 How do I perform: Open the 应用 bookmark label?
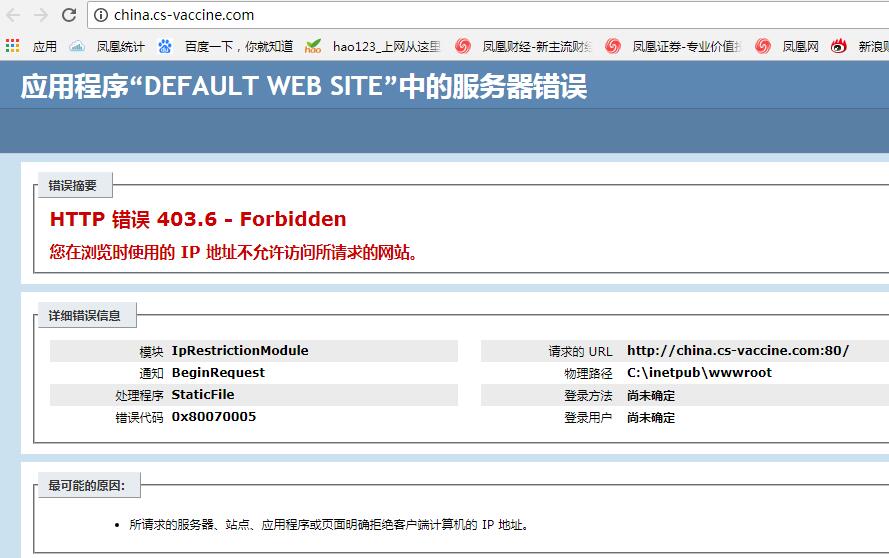44,46
